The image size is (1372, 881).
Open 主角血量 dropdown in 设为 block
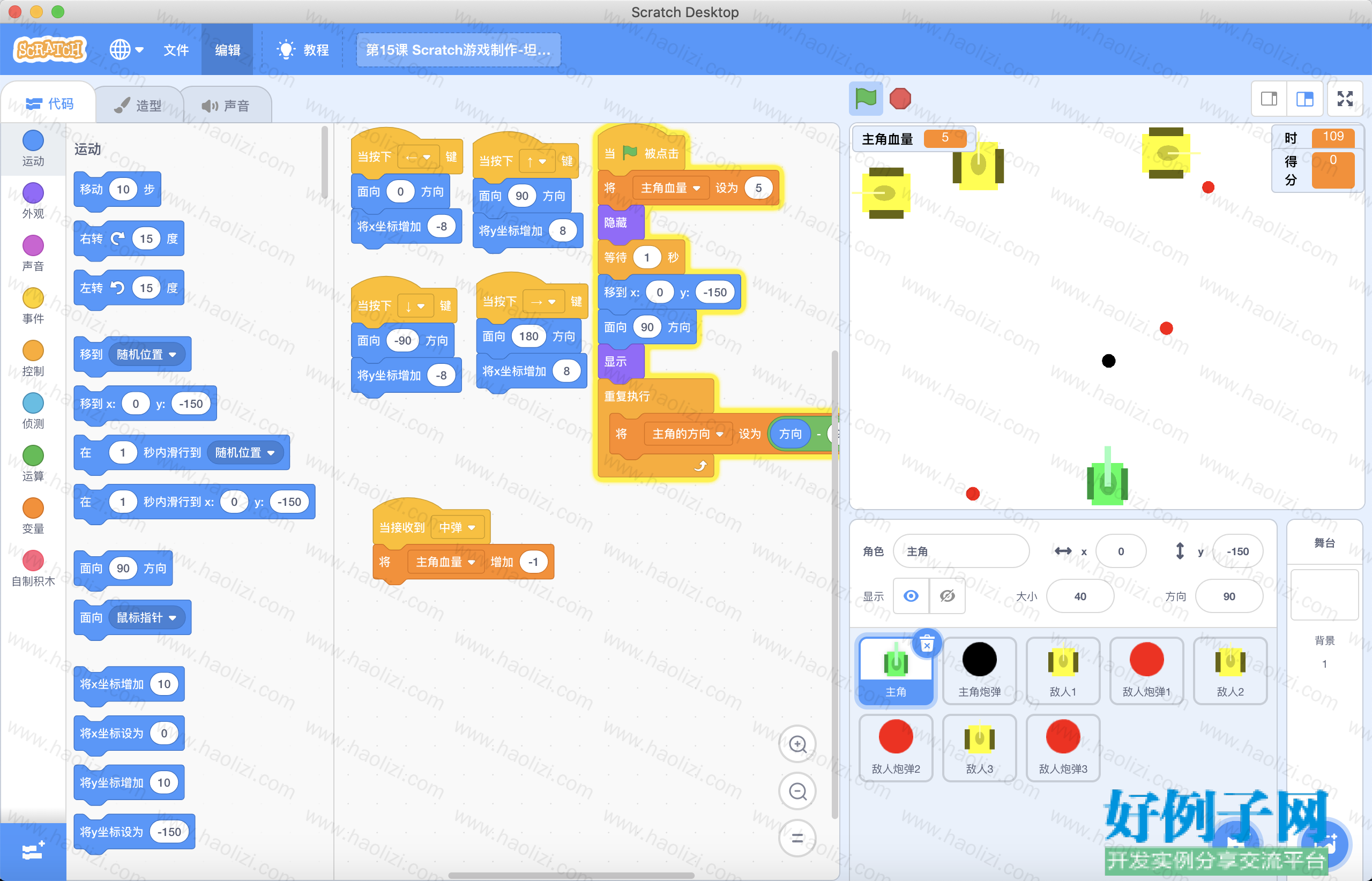[x=670, y=188]
